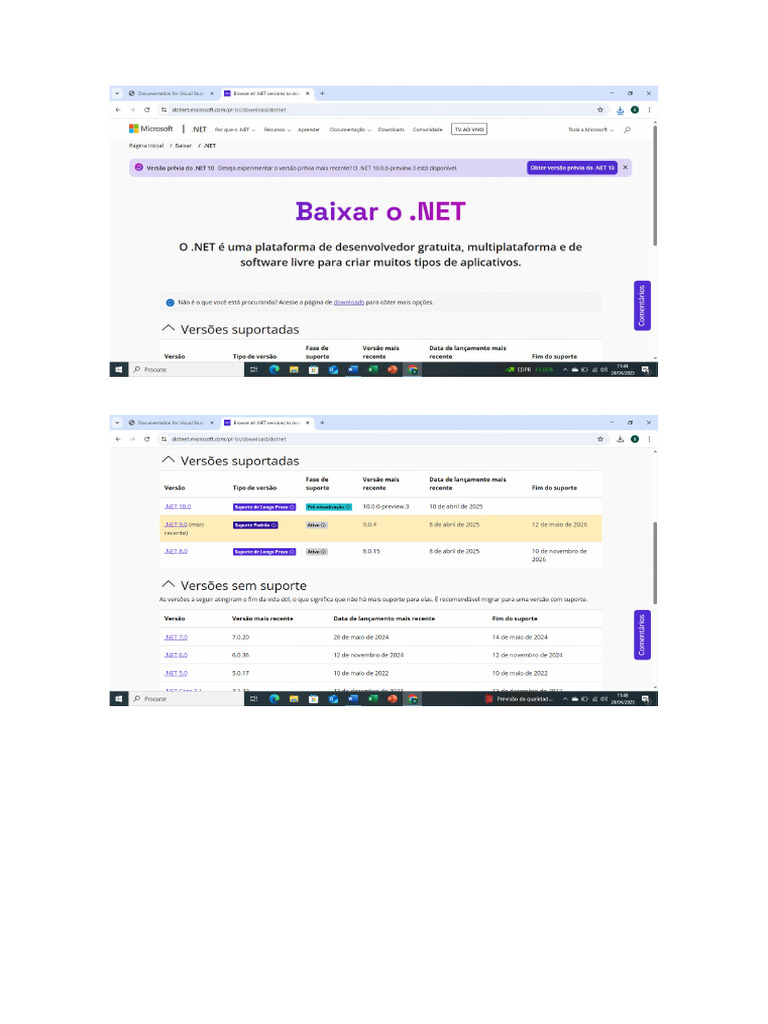View site information icon in upper address bar
The width and height of the screenshot is (768, 1024).
[164, 110]
